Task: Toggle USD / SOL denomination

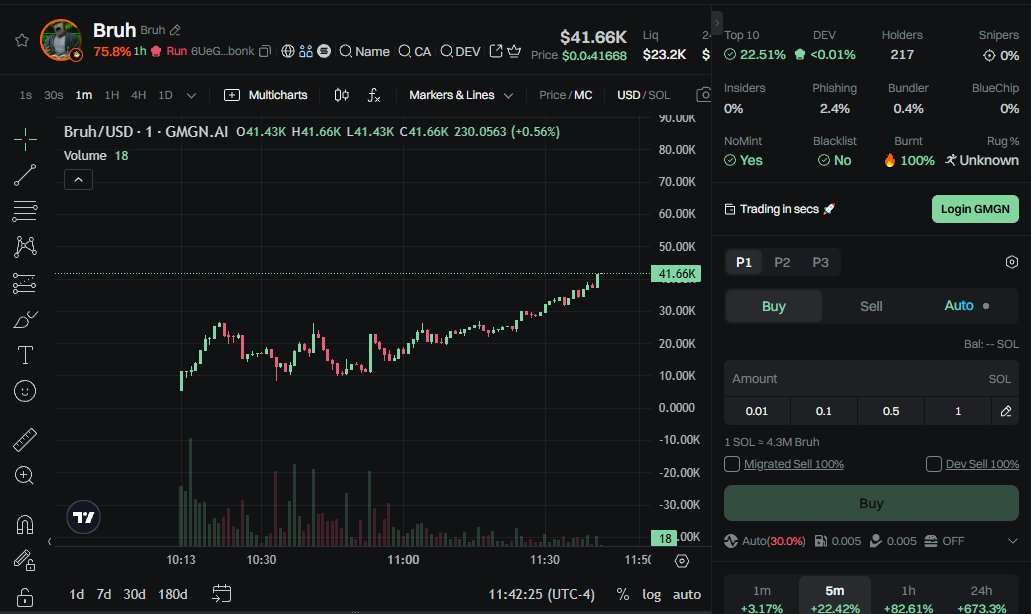Action: 643,95
